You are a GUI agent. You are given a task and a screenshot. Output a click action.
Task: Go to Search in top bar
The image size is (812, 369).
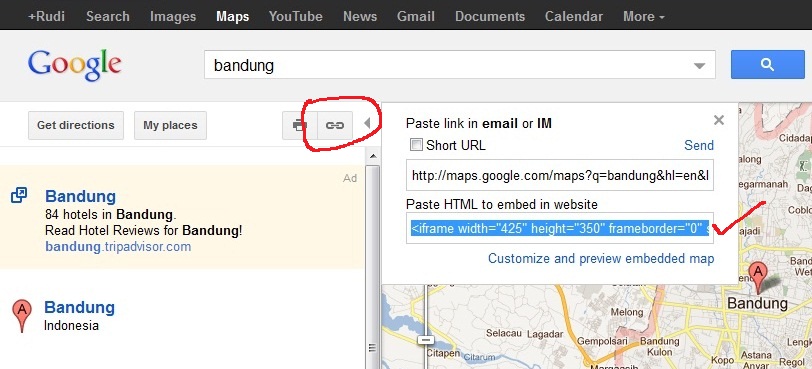(x=108, y=17)
